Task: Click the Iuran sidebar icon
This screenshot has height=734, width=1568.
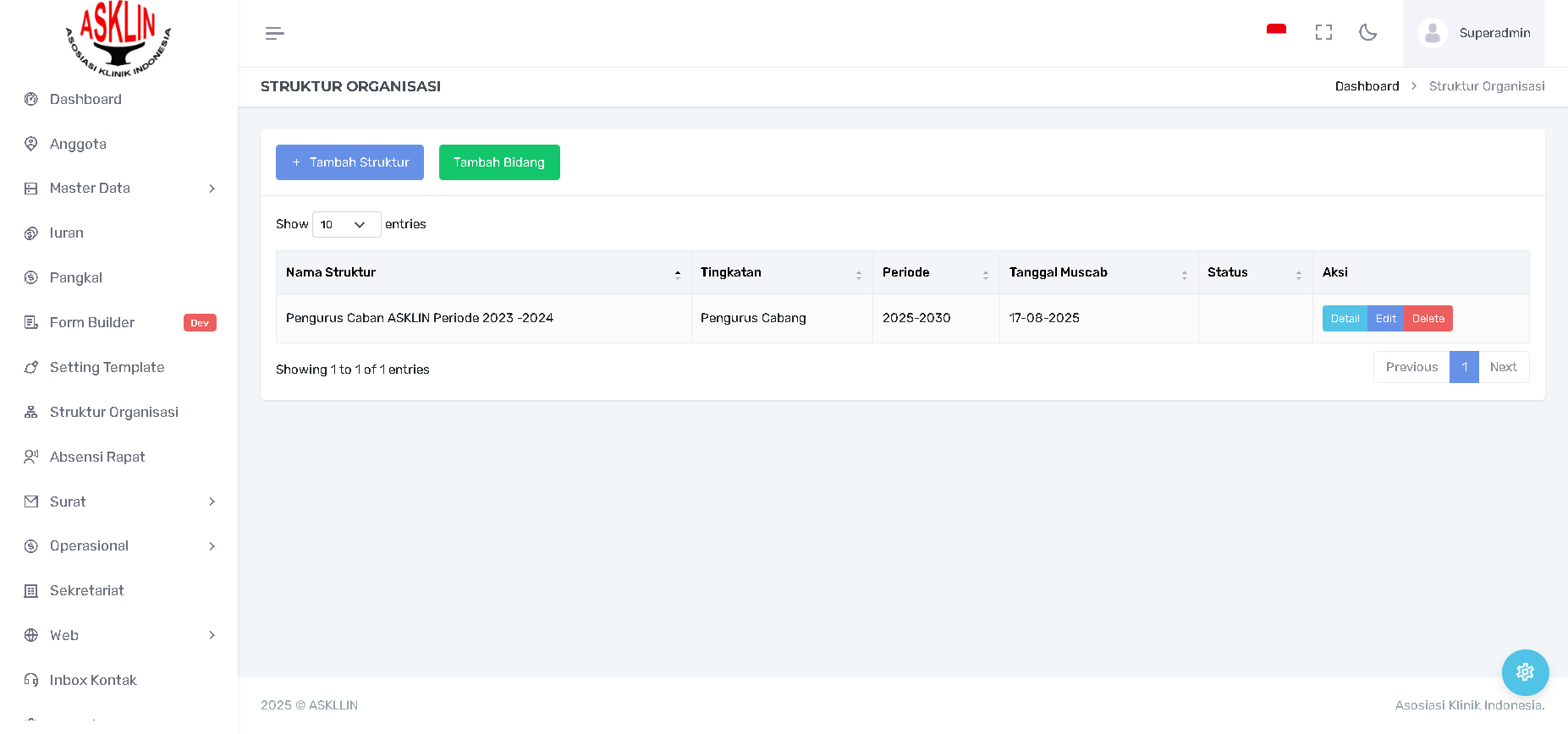Action: (31, 233)
